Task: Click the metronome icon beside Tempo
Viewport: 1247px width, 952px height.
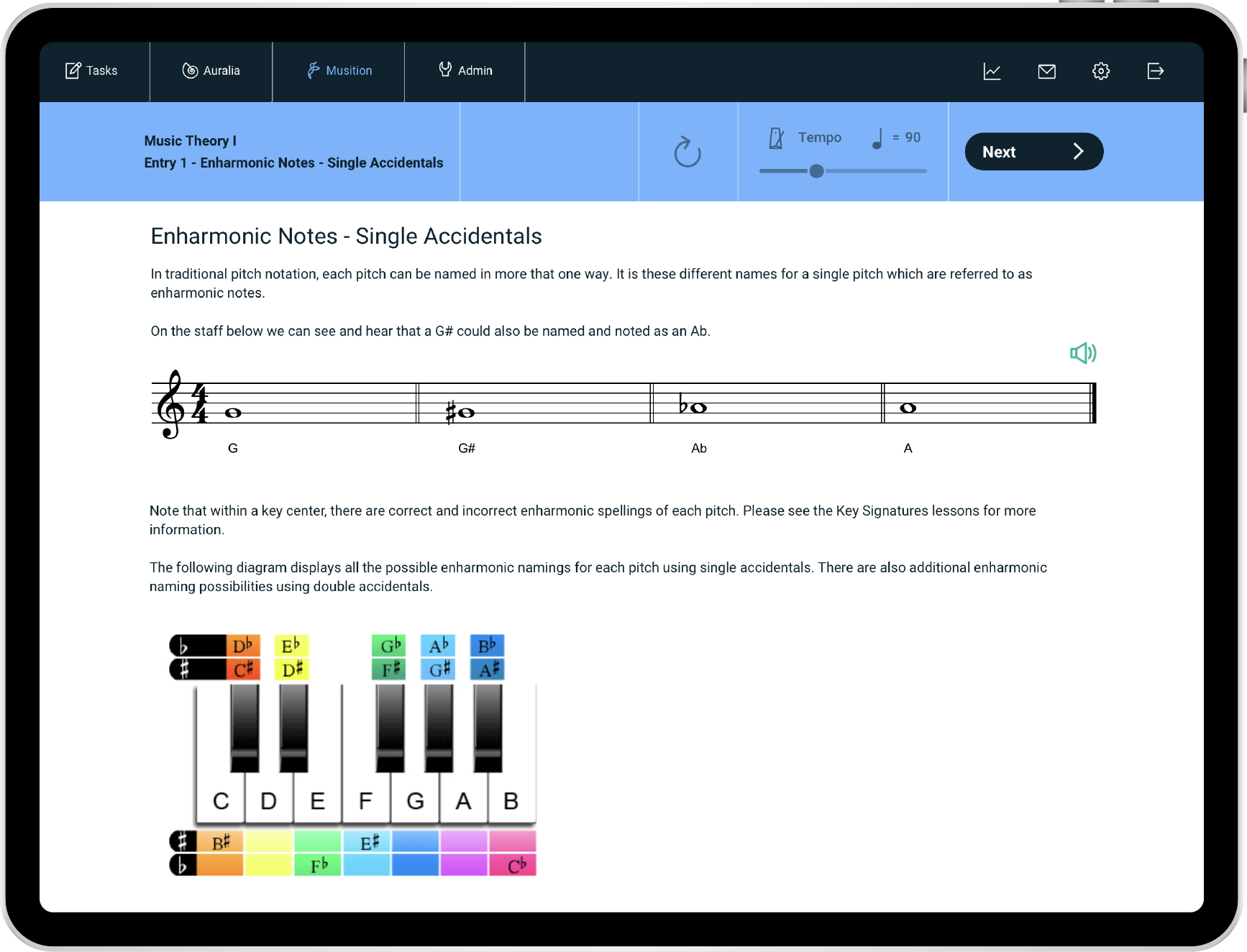Action: [x=776, y=138]
